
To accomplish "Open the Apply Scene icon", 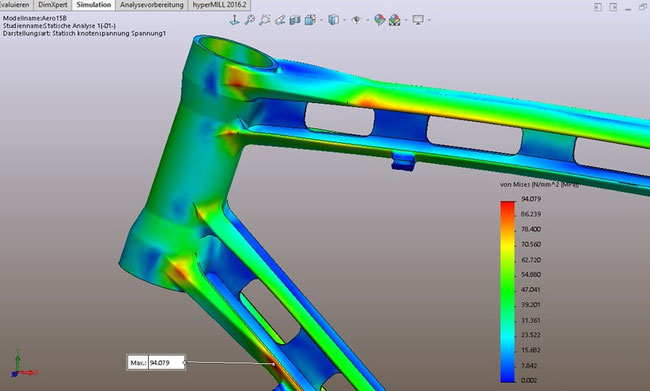I will (x=395, y=19).
